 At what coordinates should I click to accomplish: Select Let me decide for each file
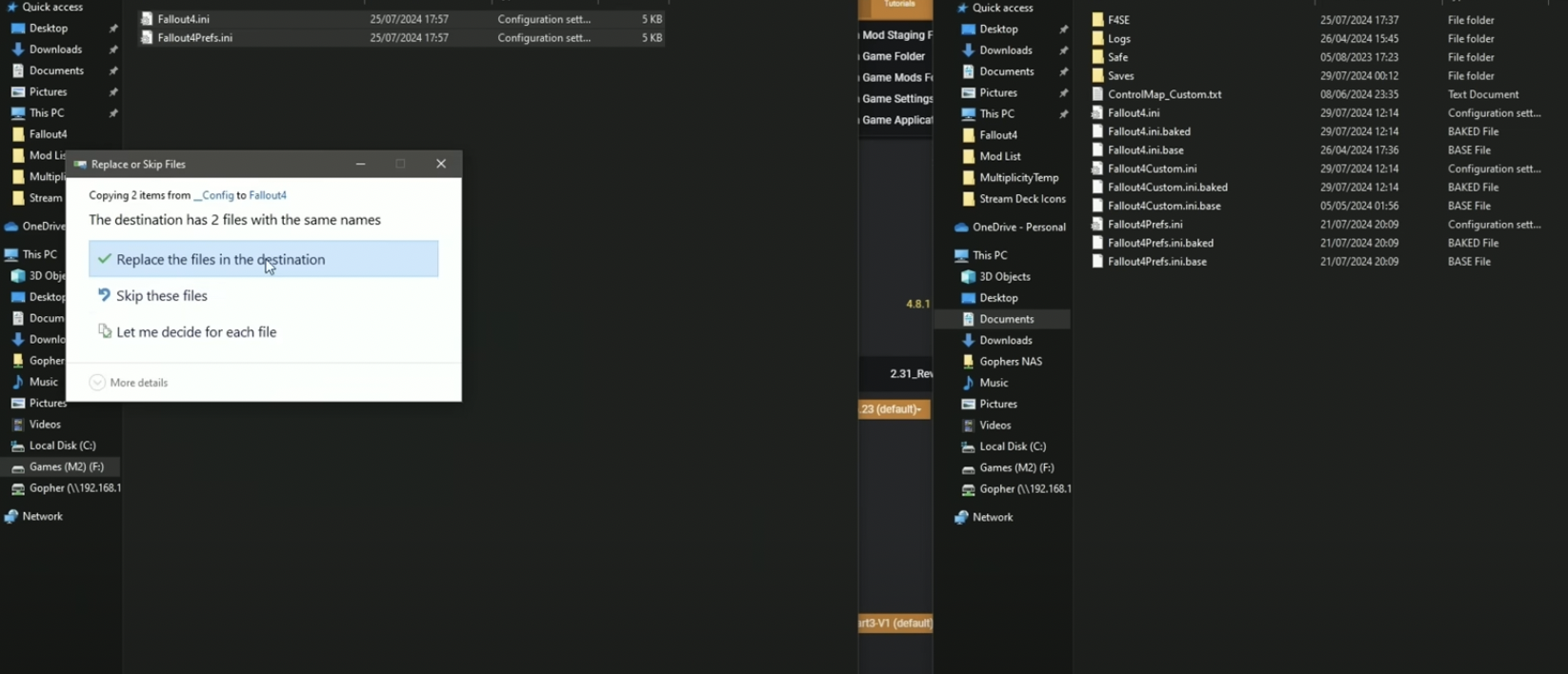click(x=195, y=332)
